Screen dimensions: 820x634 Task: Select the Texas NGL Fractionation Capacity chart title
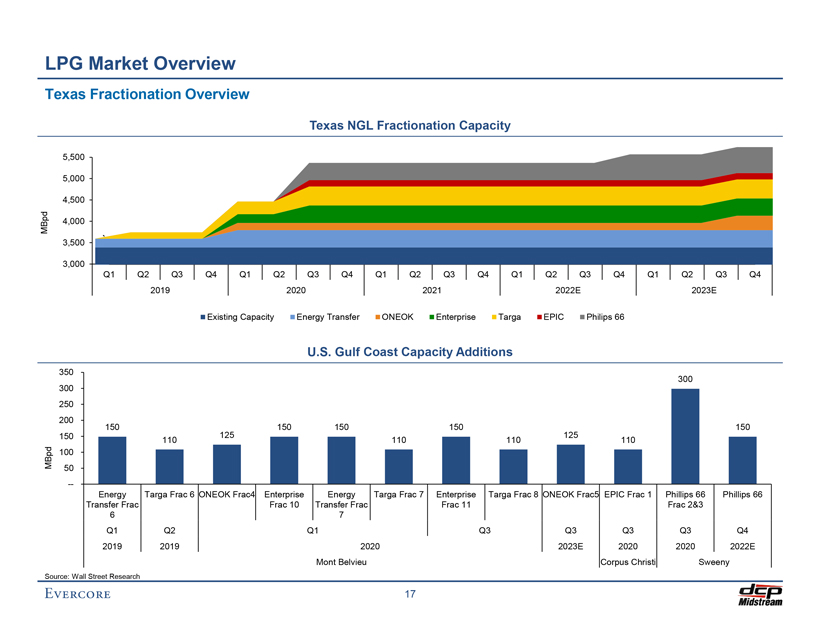point(410,126)
